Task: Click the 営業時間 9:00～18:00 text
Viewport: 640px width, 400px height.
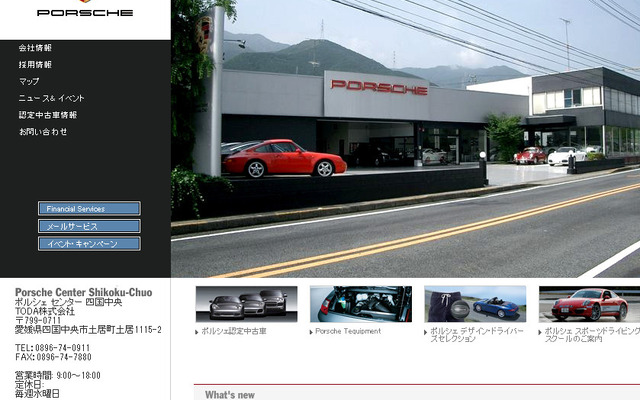Action: pos(58,376)
